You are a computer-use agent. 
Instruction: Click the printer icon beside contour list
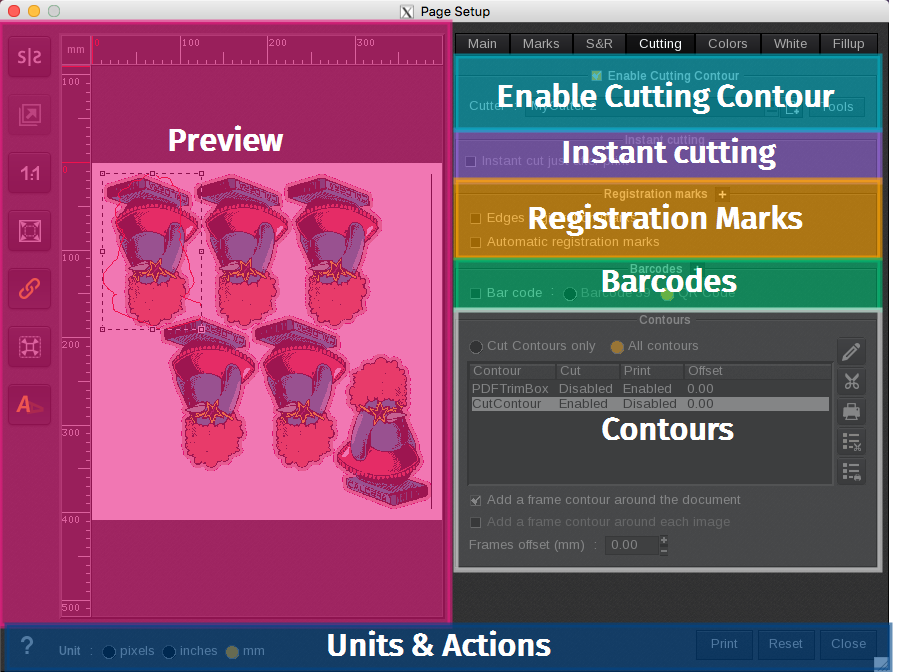851,411
